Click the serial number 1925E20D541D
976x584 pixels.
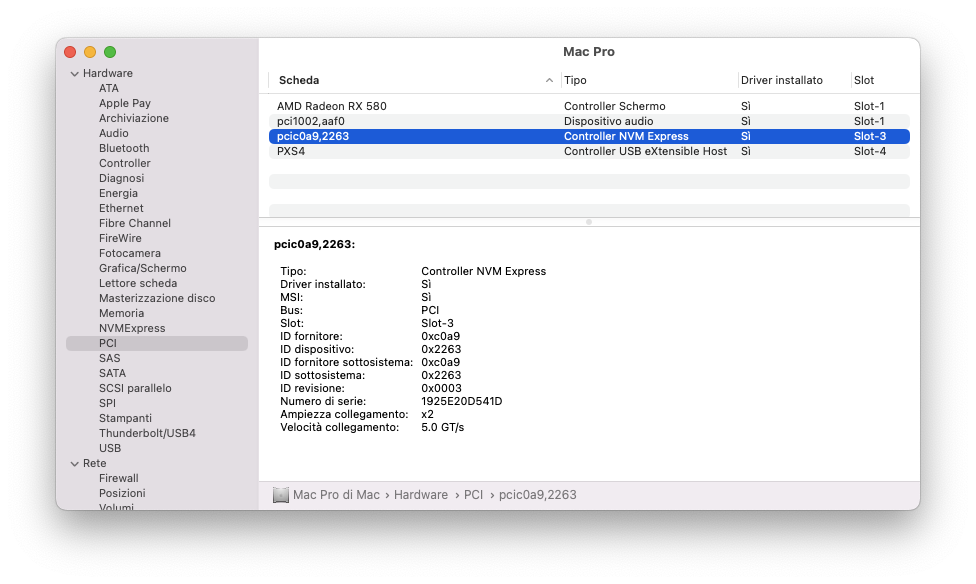coord(462,402)
